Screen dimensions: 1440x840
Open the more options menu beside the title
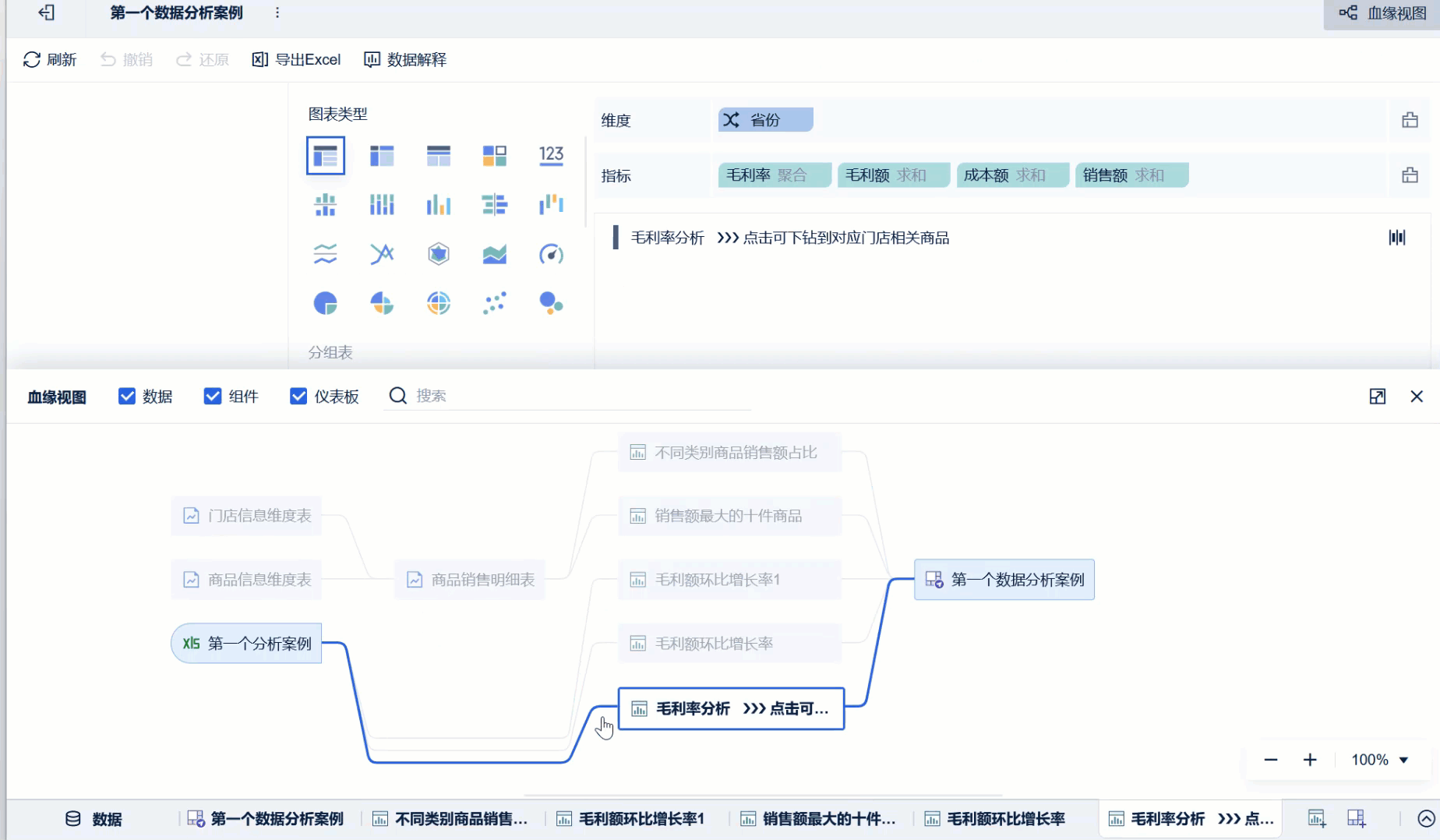point(277,12)
